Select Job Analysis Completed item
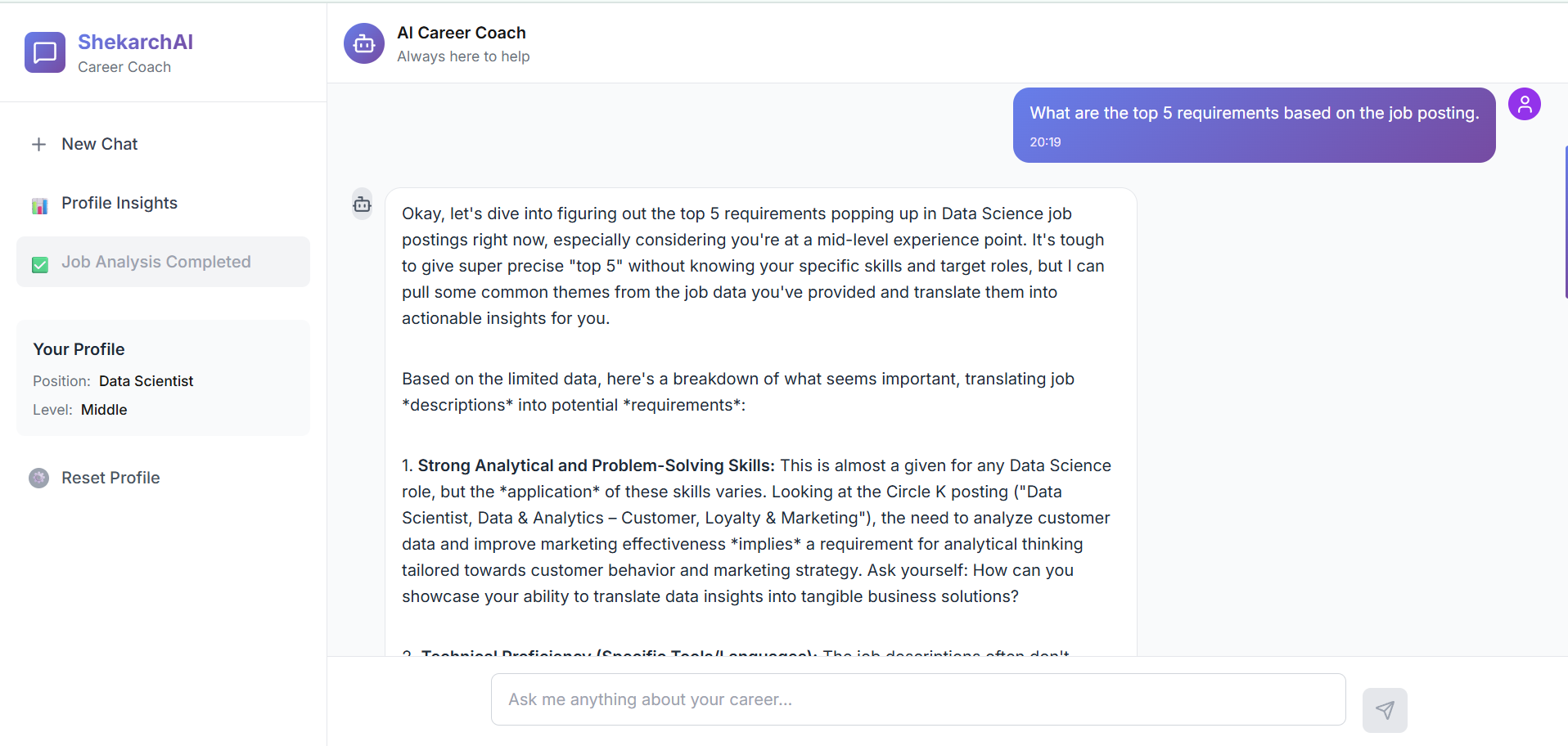This screenshot has width=1568, height=746. click(155, 263)
